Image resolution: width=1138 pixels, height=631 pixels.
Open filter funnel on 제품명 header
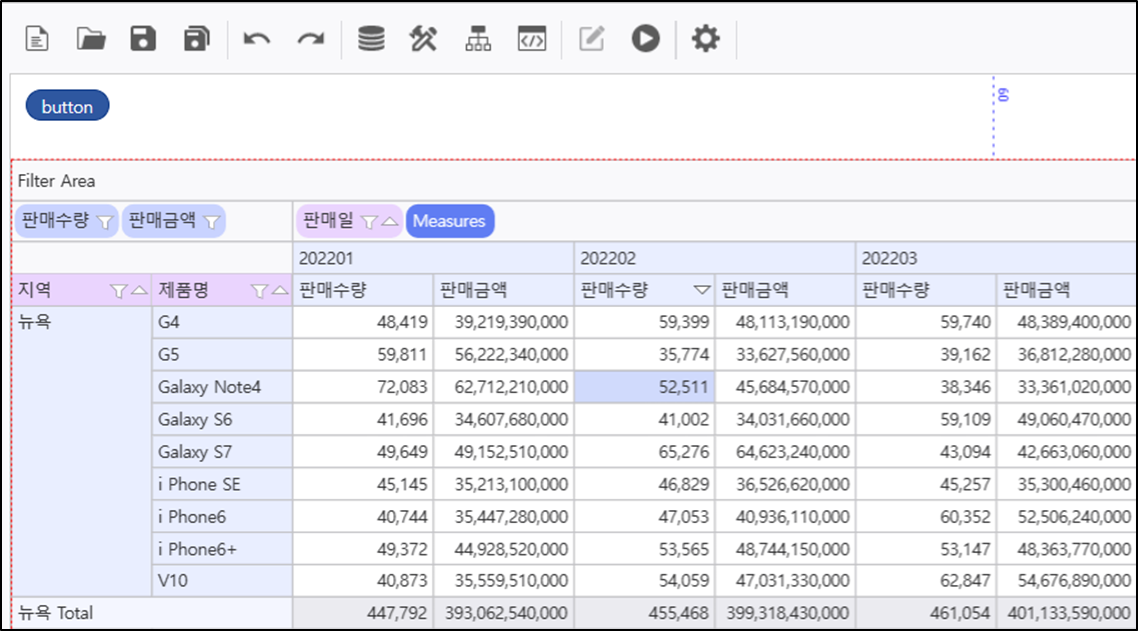click(259, 291)
